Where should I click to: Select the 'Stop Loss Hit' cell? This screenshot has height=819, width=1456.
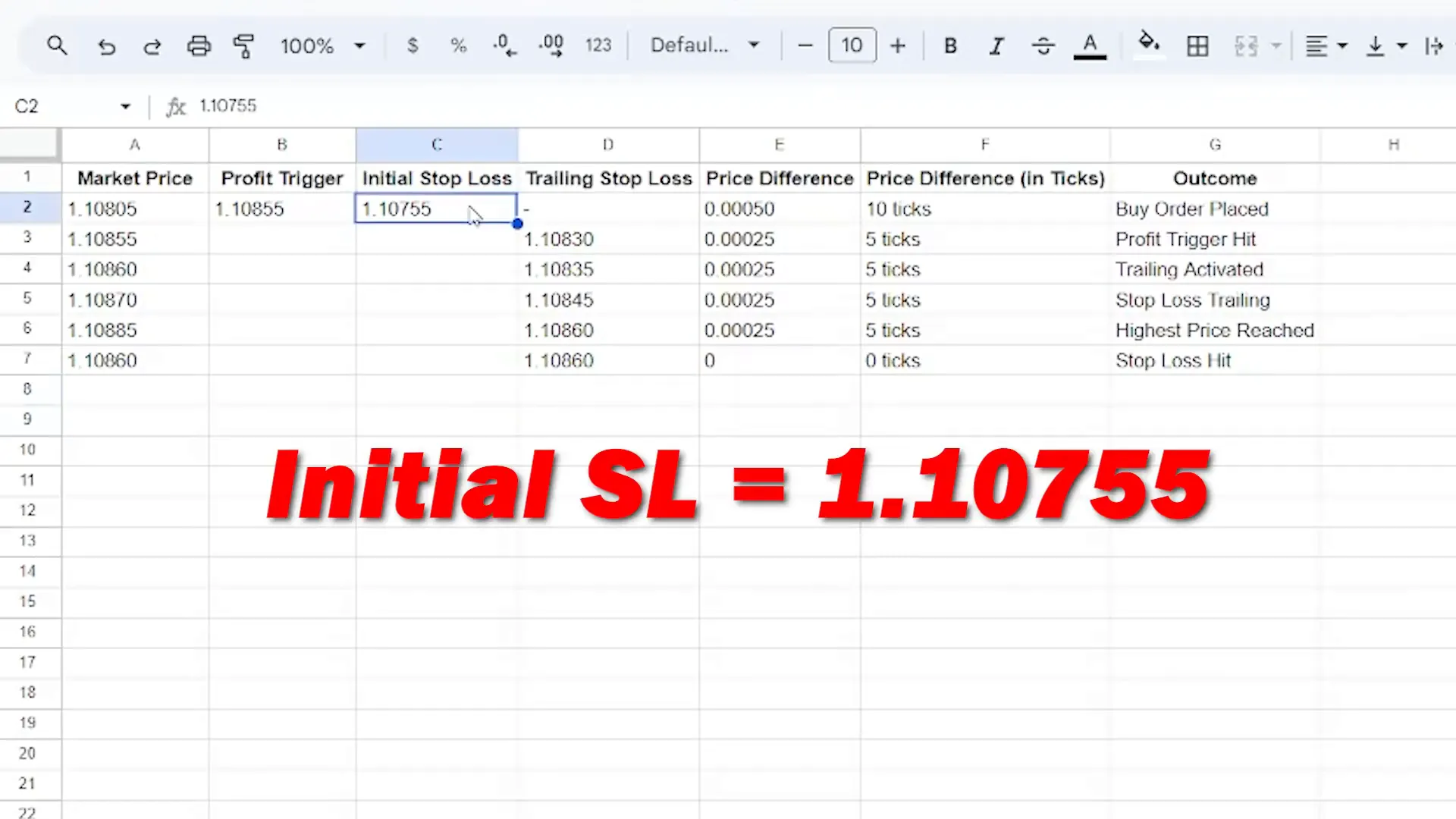point(1215,360)
